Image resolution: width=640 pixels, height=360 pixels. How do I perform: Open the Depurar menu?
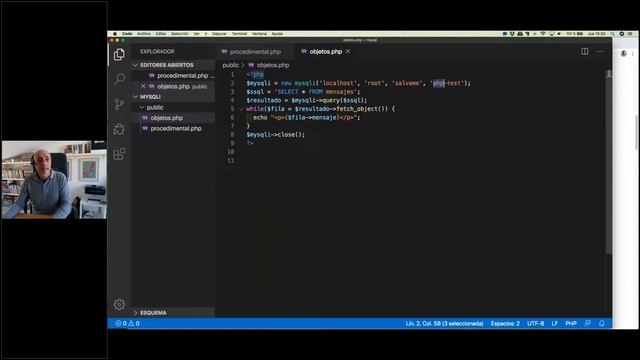pyautogui.click(x=219, y=34)
